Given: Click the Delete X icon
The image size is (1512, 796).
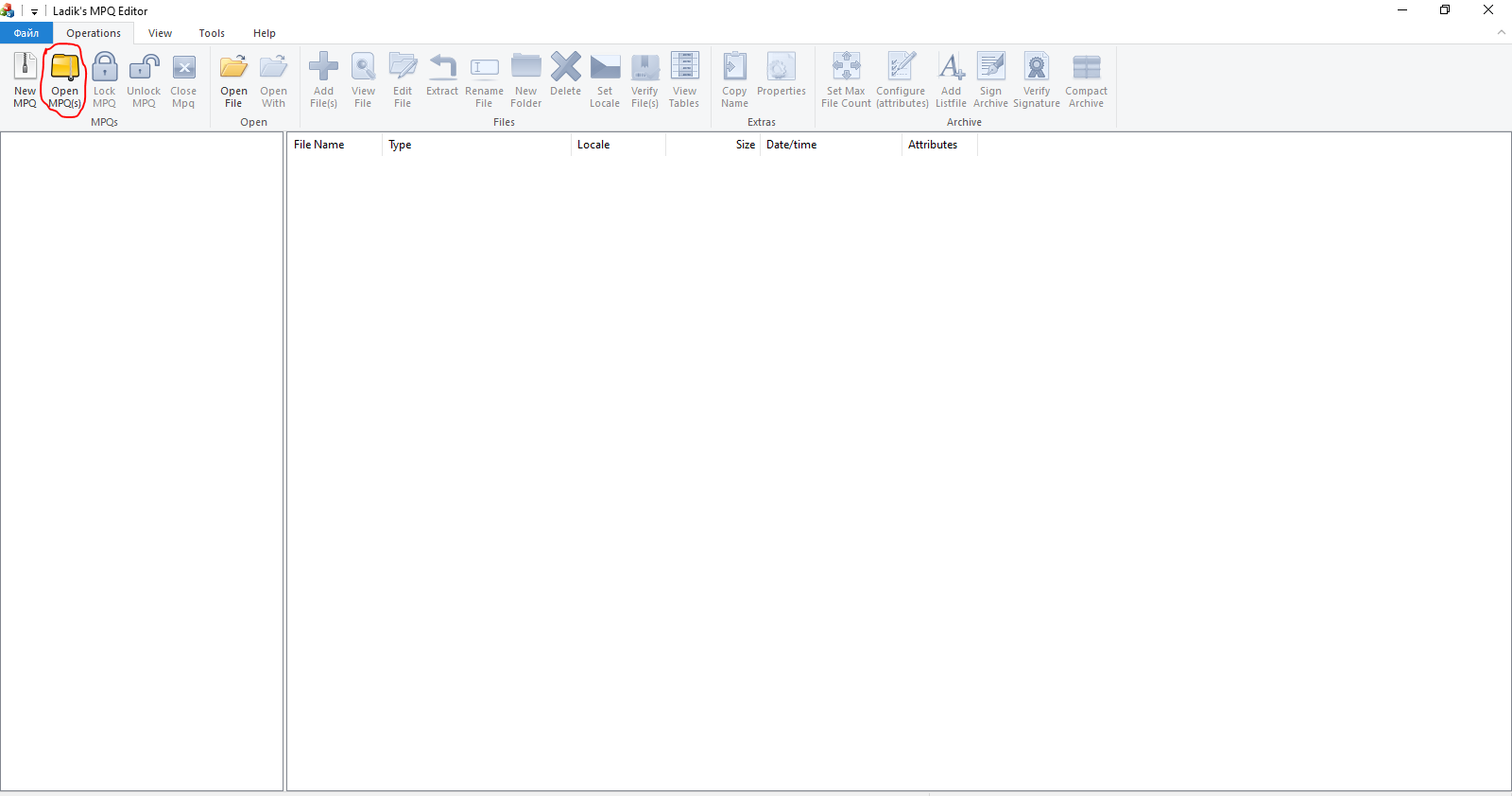Looking at the screenshot, I should point(566,67).
